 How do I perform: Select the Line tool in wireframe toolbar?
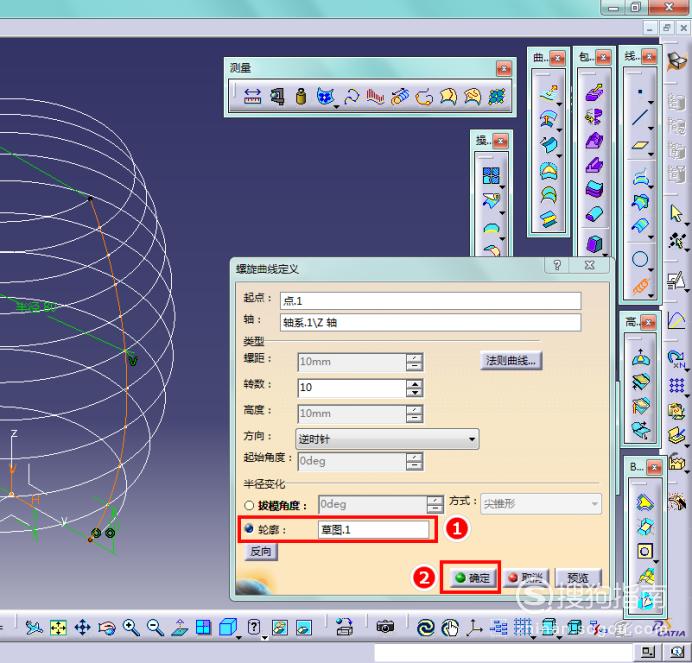[640, 117]
